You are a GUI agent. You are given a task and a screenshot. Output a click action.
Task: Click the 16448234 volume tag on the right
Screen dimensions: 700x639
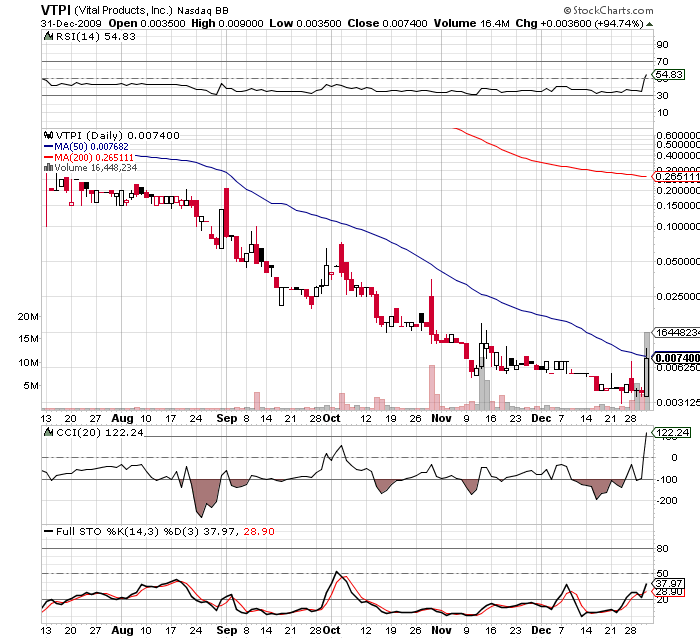tap(676, 332)
